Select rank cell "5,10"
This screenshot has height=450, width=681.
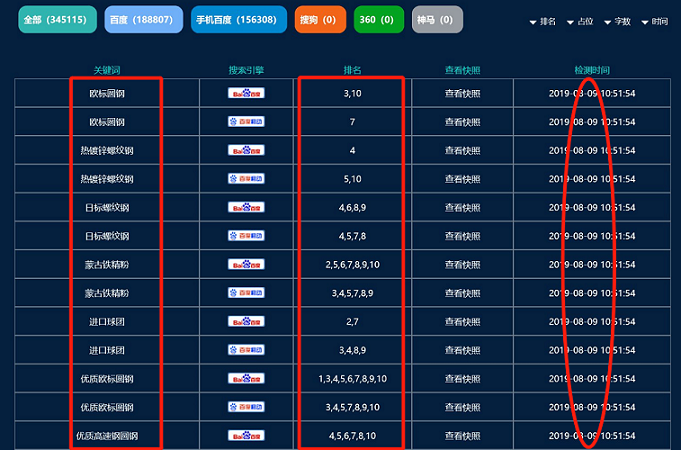(352, 179)
